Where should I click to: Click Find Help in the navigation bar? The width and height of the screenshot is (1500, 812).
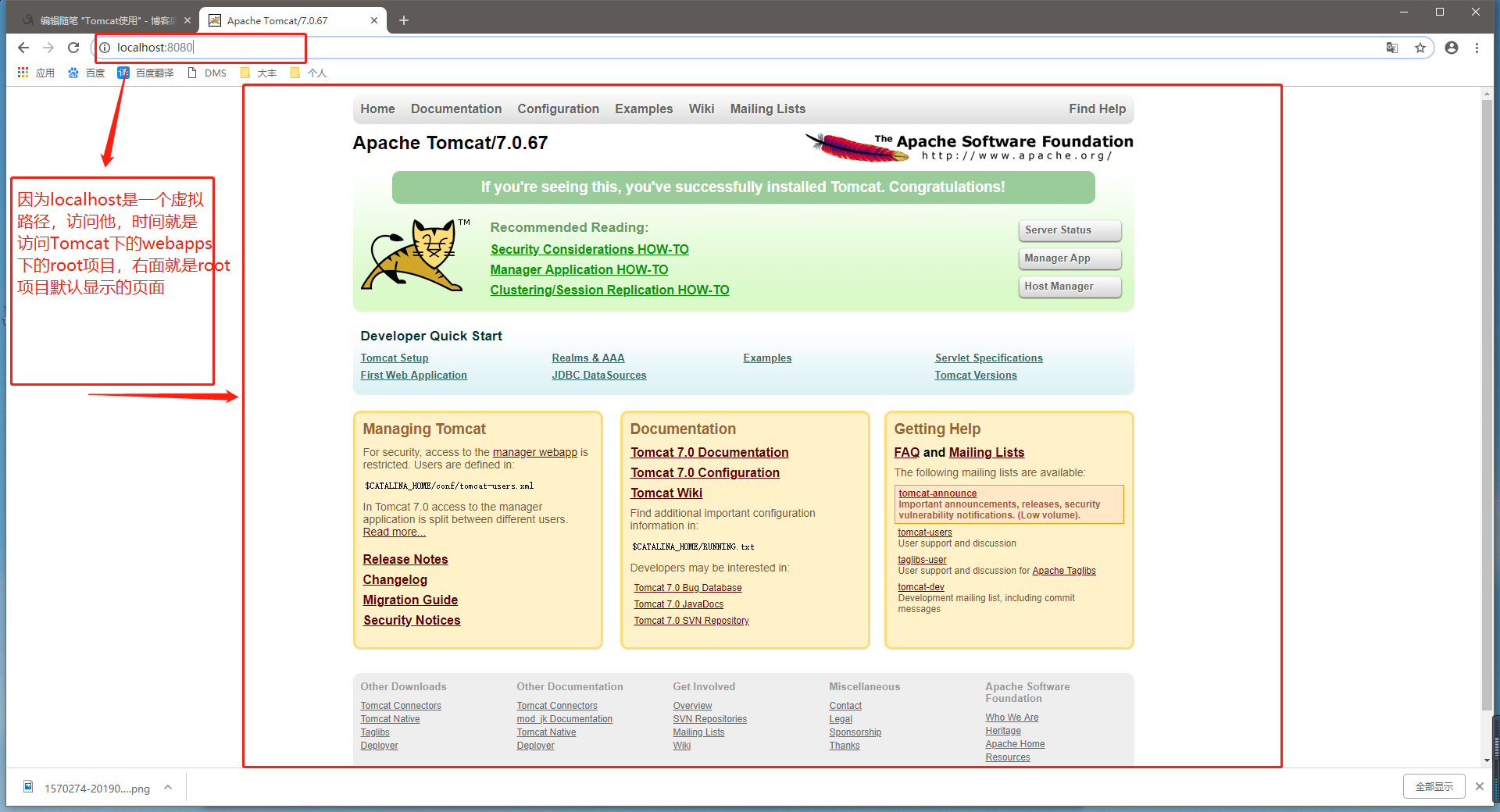(x=1098, y=109)
